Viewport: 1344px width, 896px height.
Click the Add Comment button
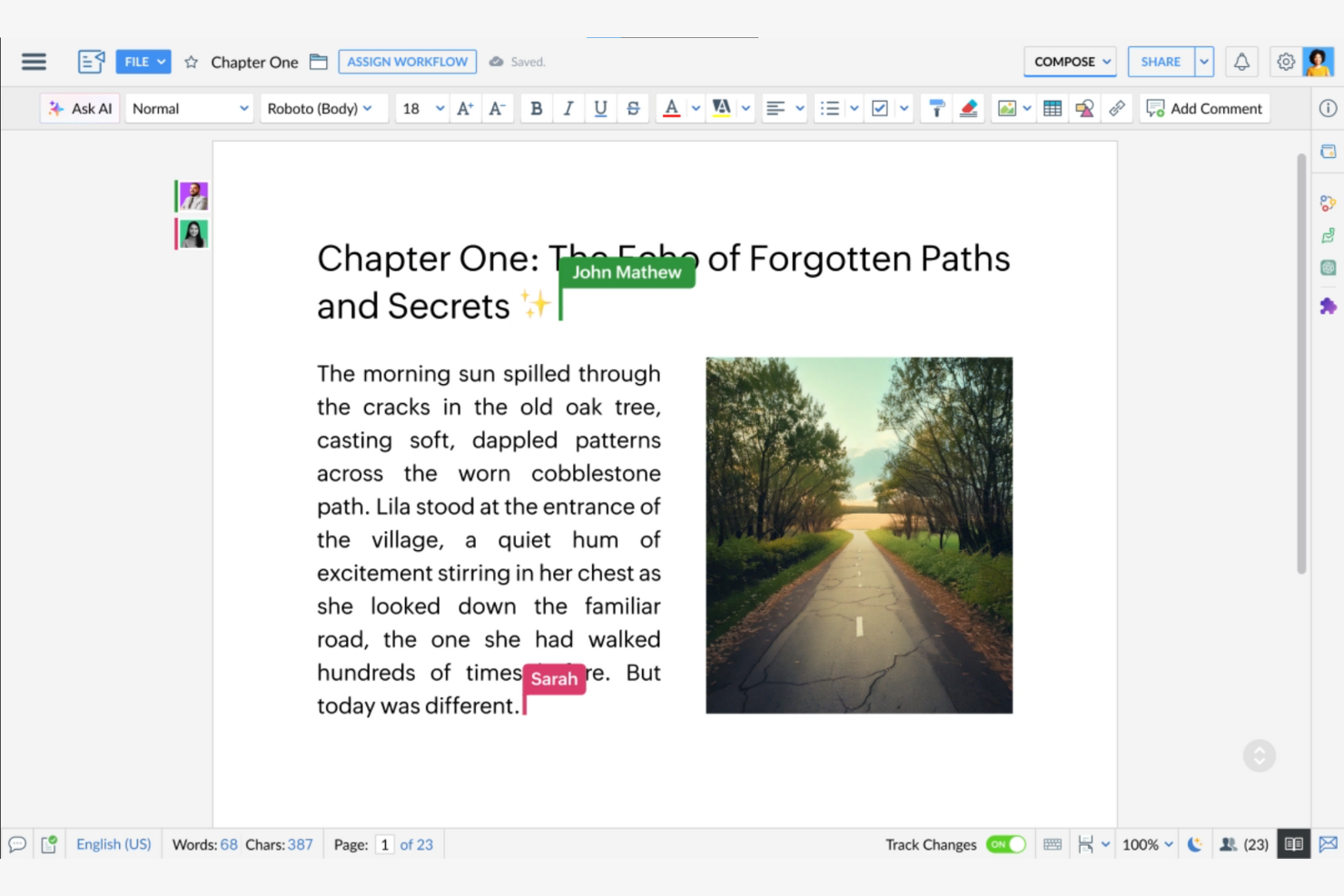pos(1204,108)
